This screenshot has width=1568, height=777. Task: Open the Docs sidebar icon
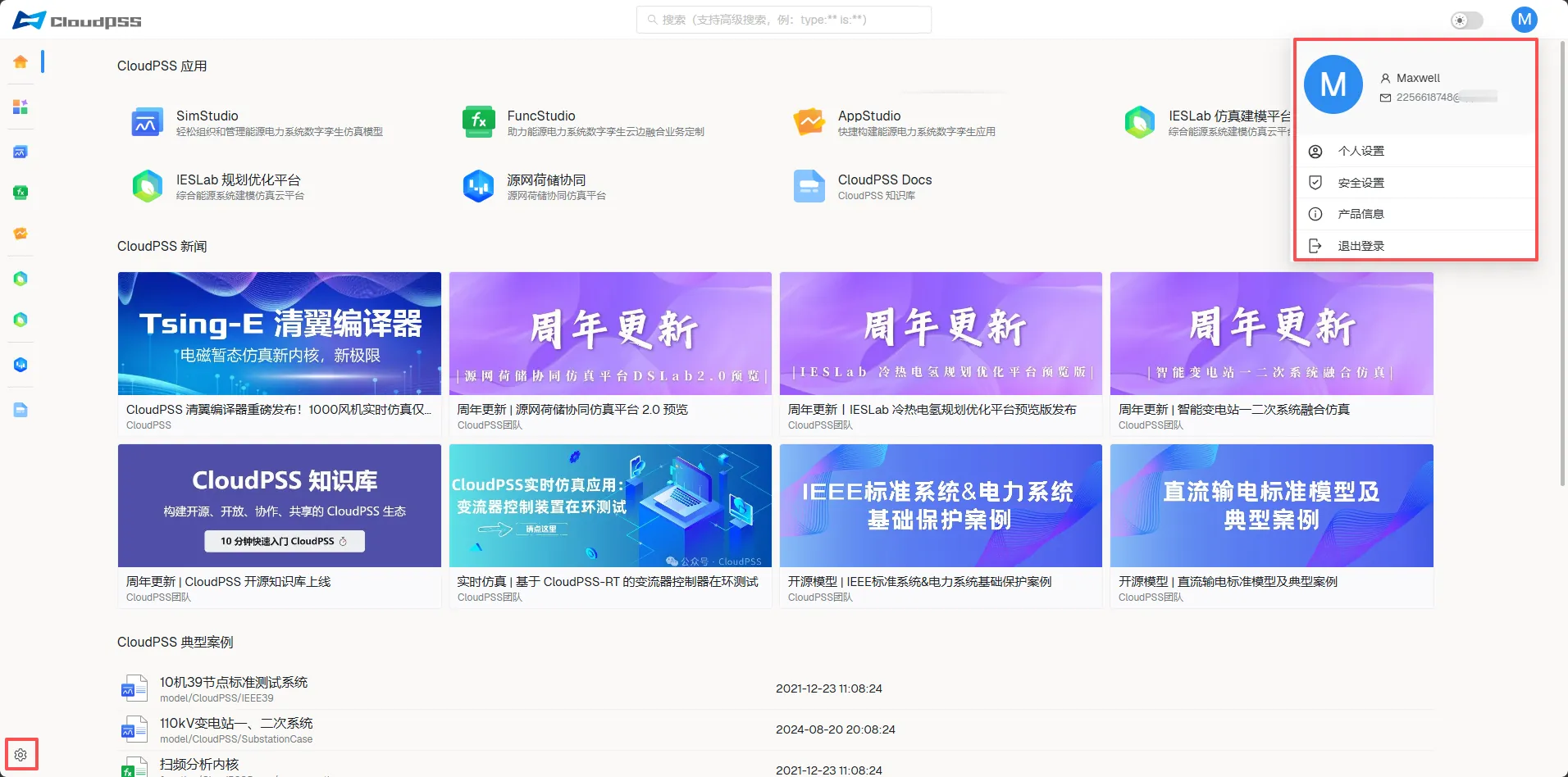coord(21,410)
